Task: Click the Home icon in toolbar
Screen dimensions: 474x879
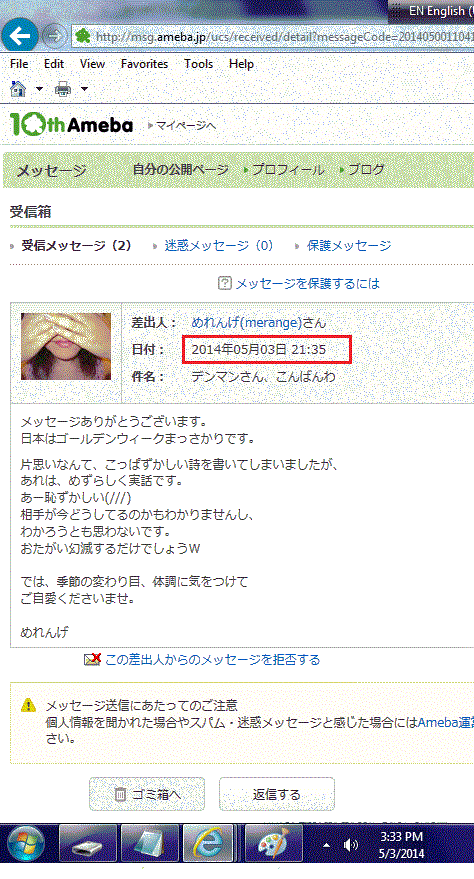Action: tap(18, 89)
